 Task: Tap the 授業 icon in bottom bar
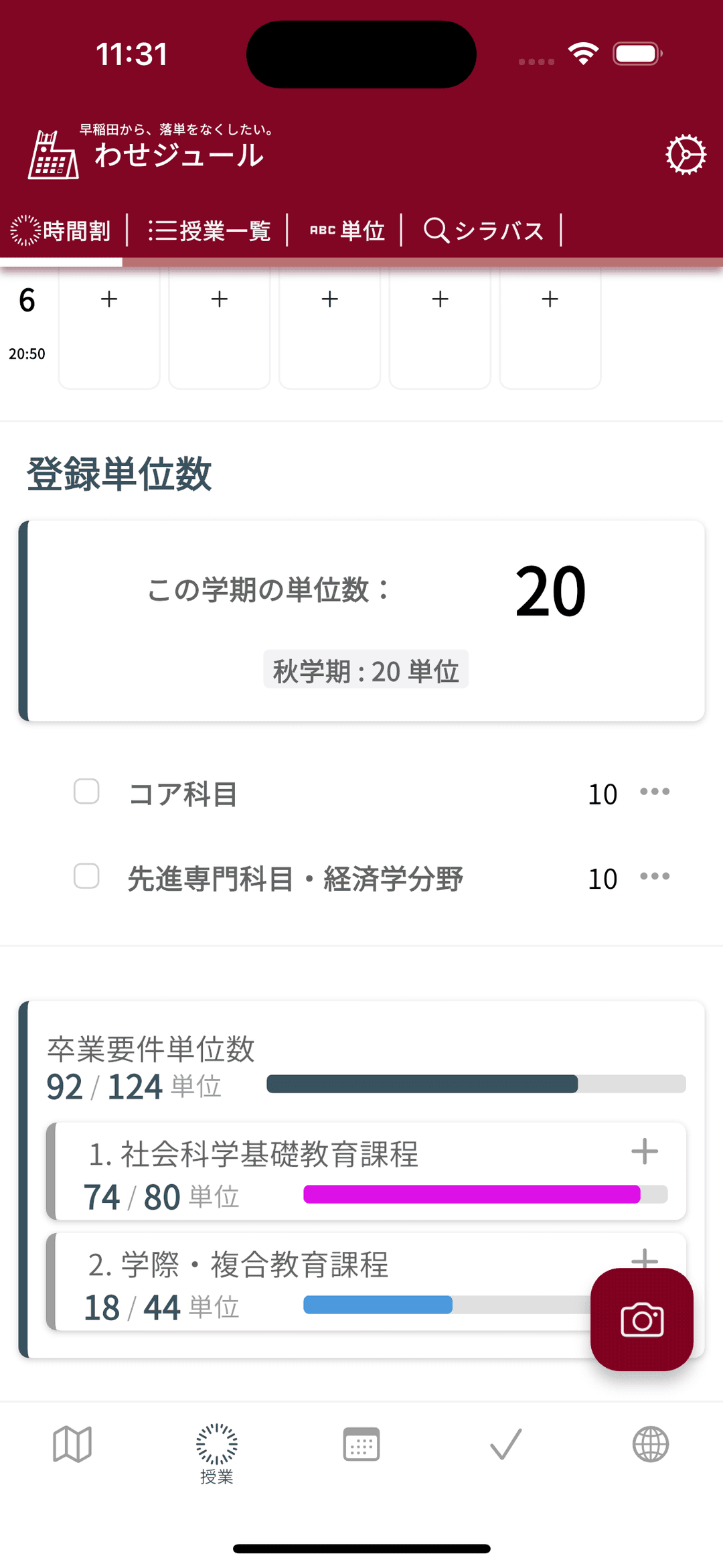pos(216,1452)
